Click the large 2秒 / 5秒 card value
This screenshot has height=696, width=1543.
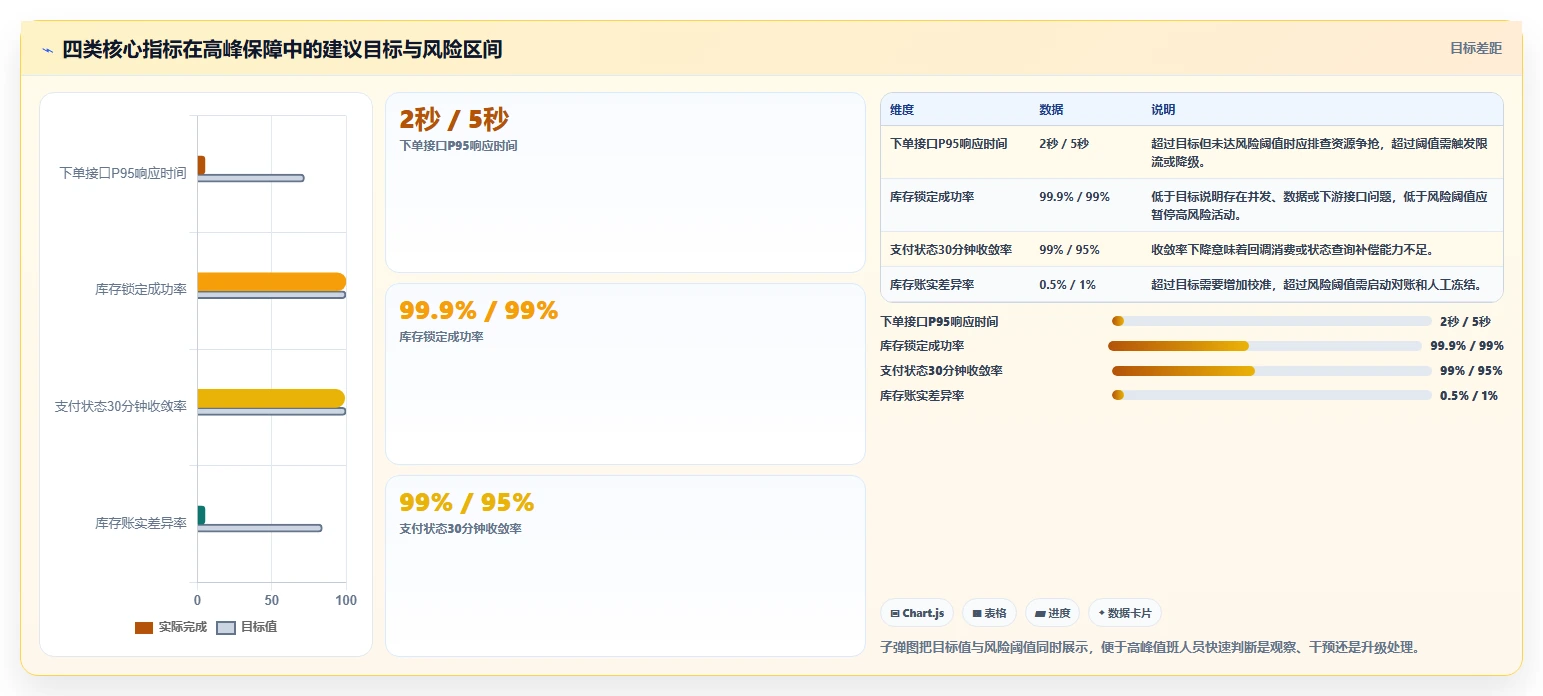coord(454,119)
